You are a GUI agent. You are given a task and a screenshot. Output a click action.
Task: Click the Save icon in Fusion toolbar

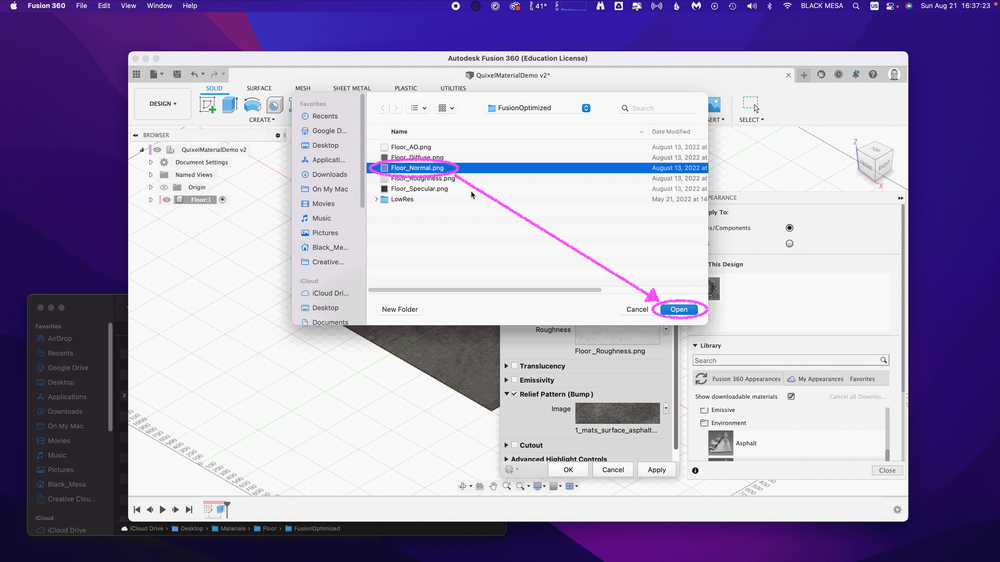tap(177, 75)
